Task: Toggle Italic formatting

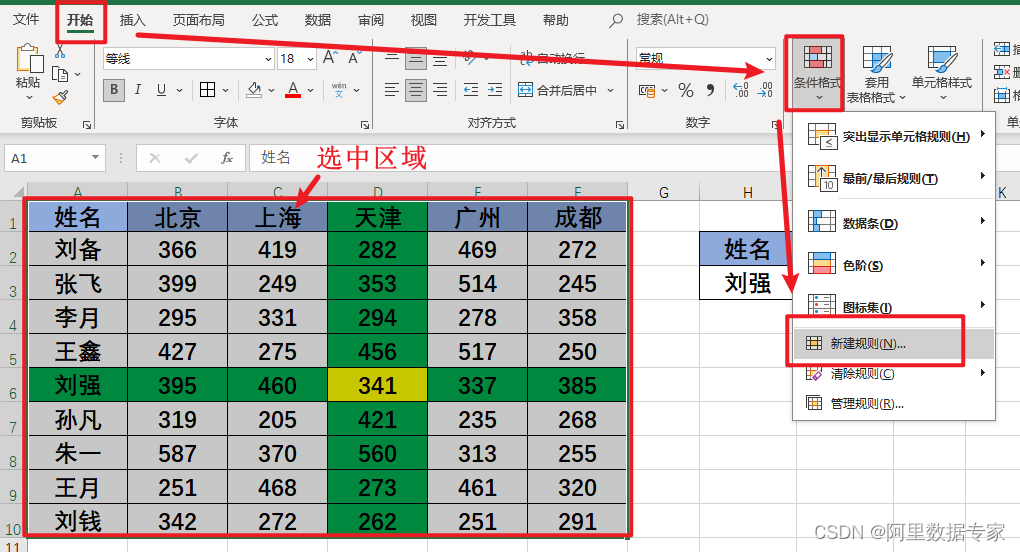Action: pyautogui.click(x=138, y=90)
